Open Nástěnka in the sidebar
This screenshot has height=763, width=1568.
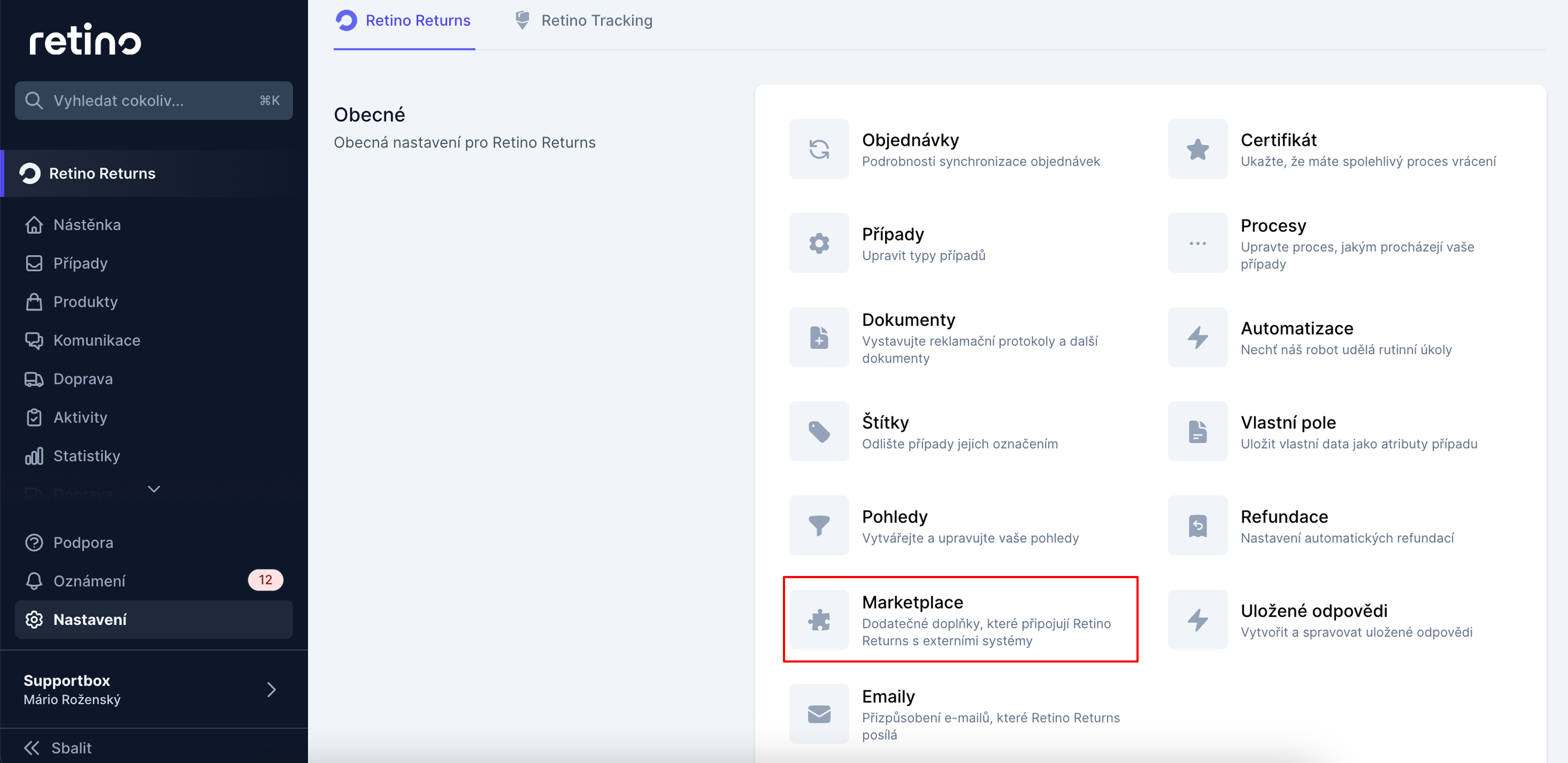click(x=154, y=225)
